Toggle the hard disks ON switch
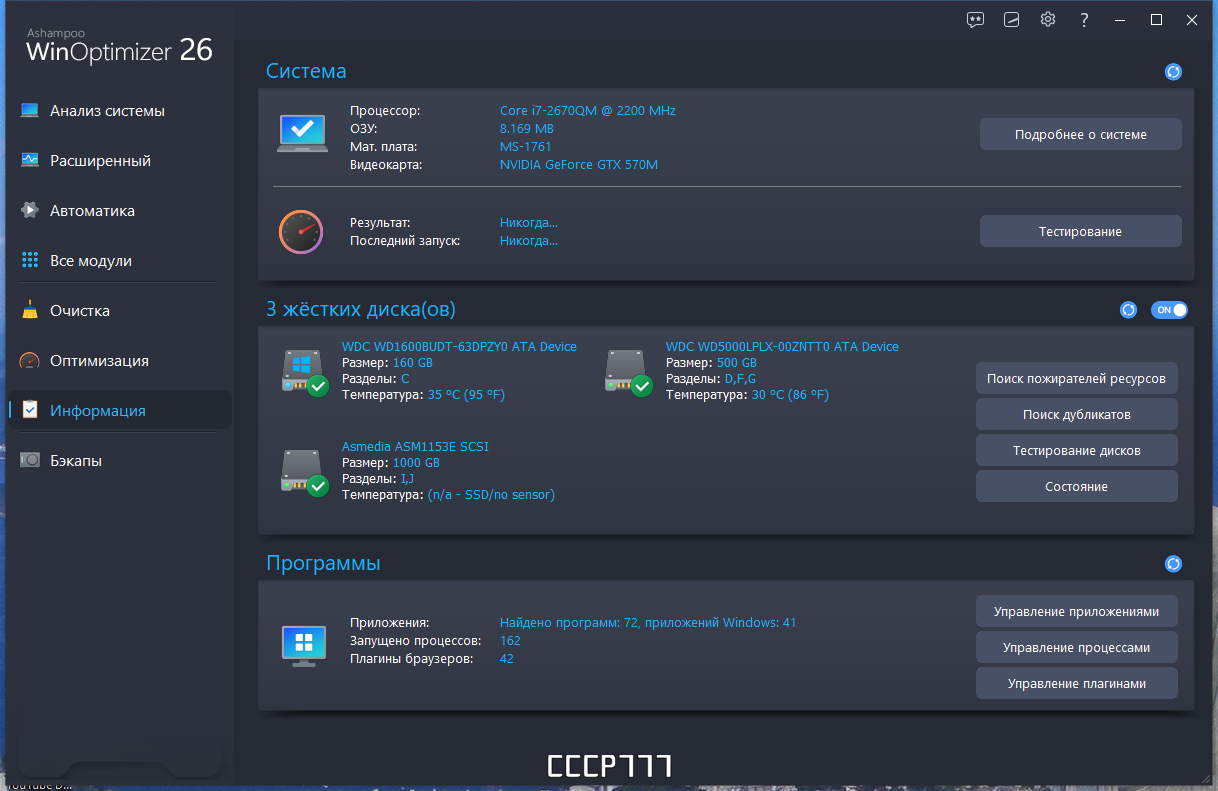This screenshot has height=791, width=1218. pos(1169,310)
